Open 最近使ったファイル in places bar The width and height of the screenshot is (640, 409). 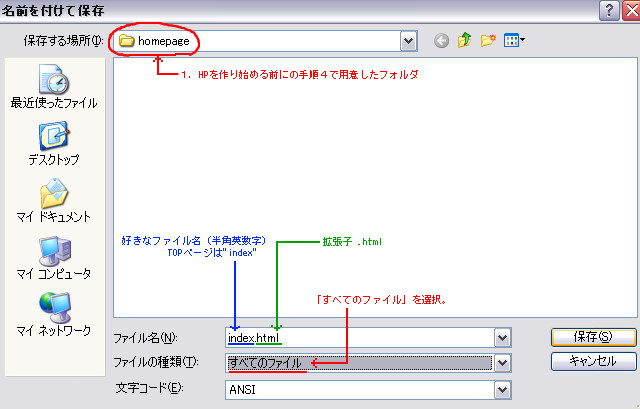point(54,87)
